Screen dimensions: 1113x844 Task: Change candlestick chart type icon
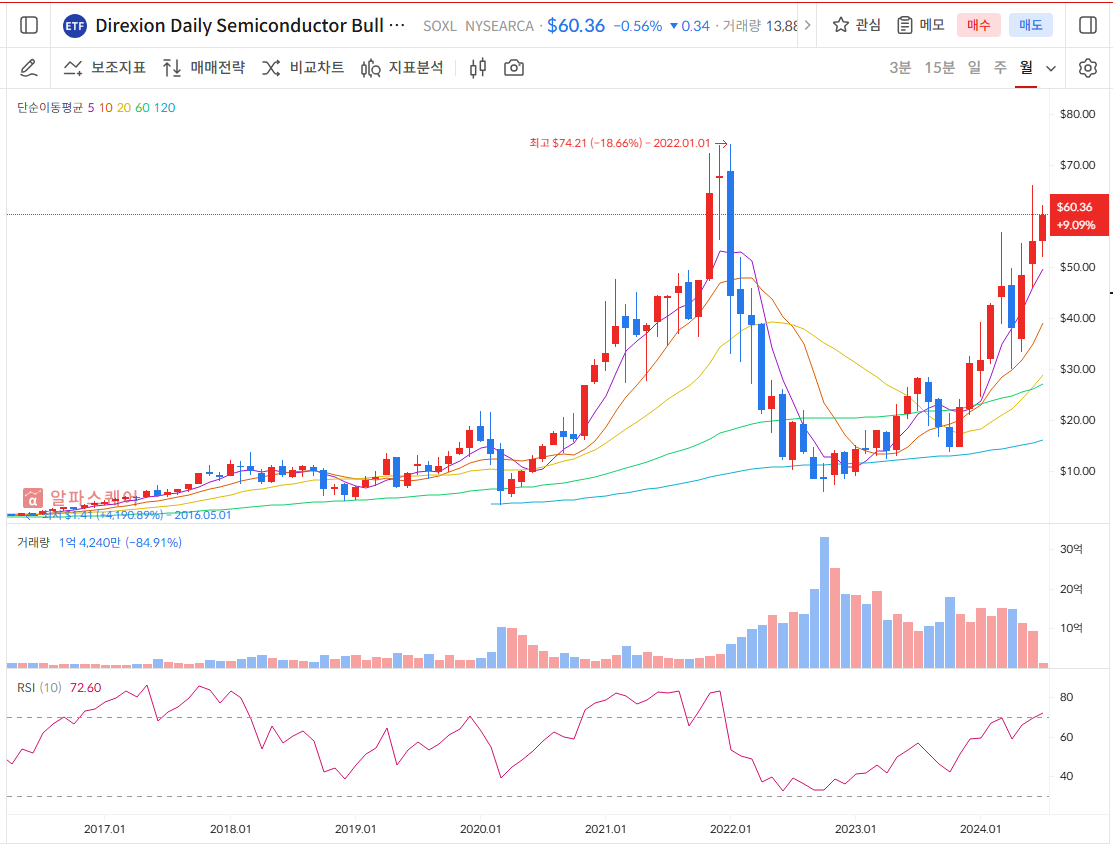[478, 68]
